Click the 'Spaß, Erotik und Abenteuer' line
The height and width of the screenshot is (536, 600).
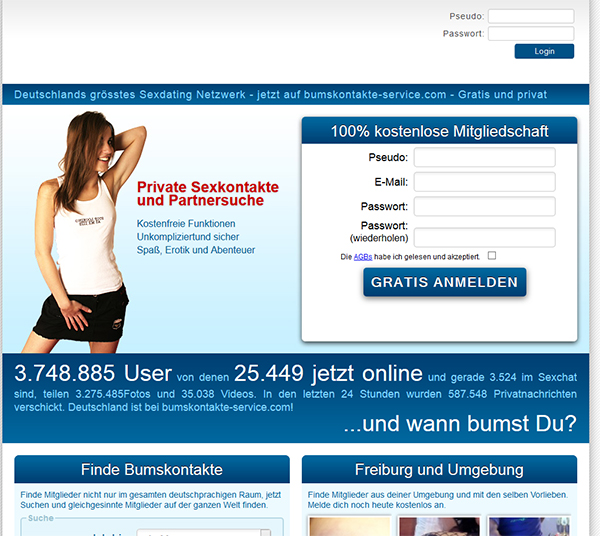coord(196,250)
